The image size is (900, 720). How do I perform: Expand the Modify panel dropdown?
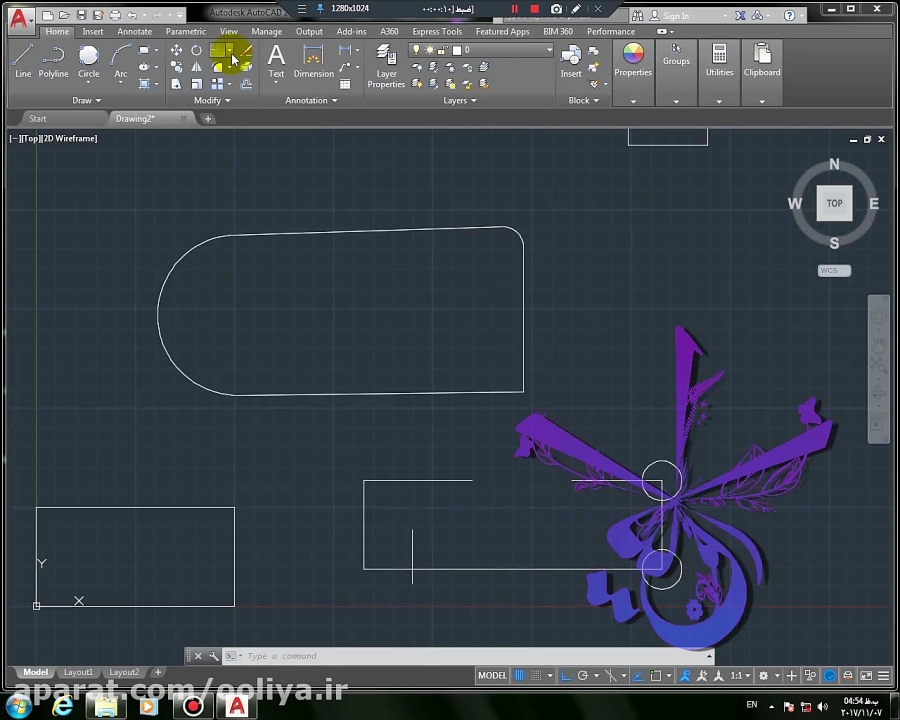[x=212, y=100]
